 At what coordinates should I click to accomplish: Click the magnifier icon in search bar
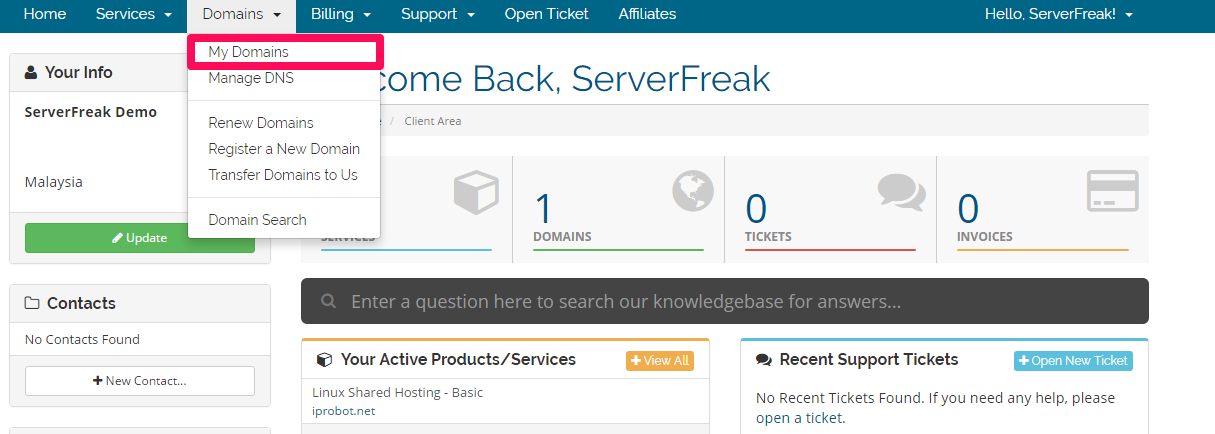(x=328, y=301)
